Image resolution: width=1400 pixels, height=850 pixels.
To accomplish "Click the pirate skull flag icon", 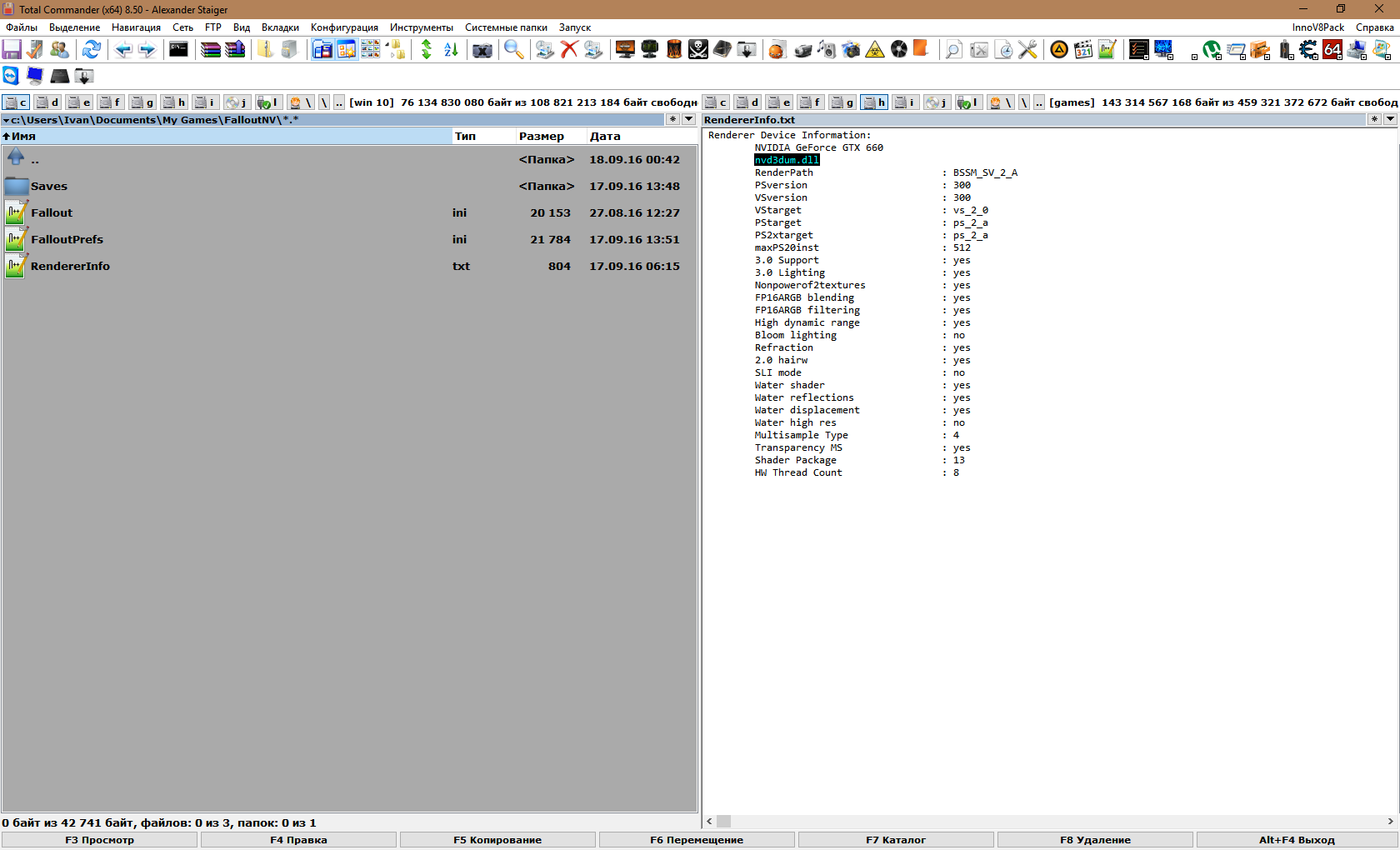I will point(698,50).
